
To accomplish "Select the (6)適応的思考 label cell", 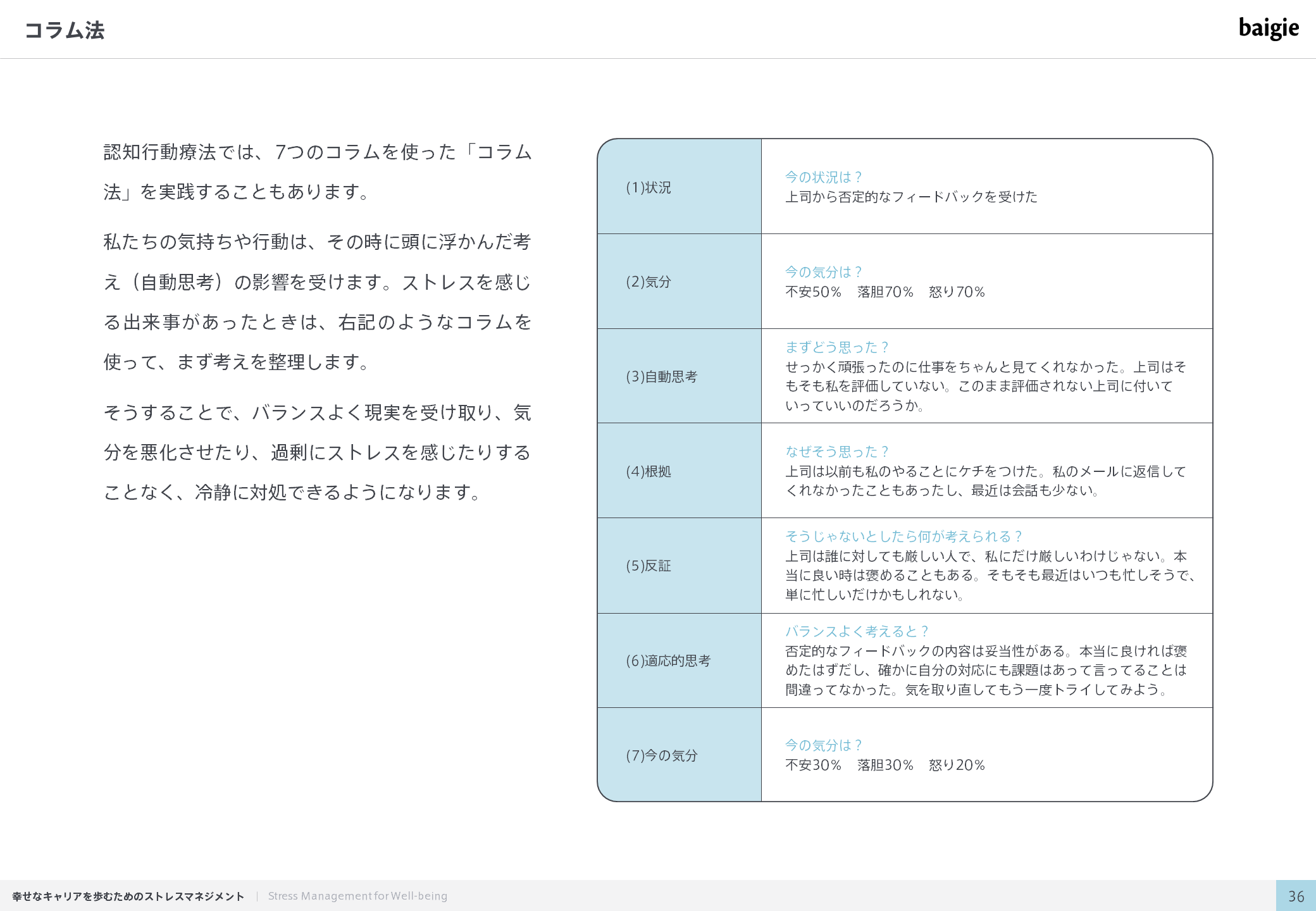I will [679, 660].
